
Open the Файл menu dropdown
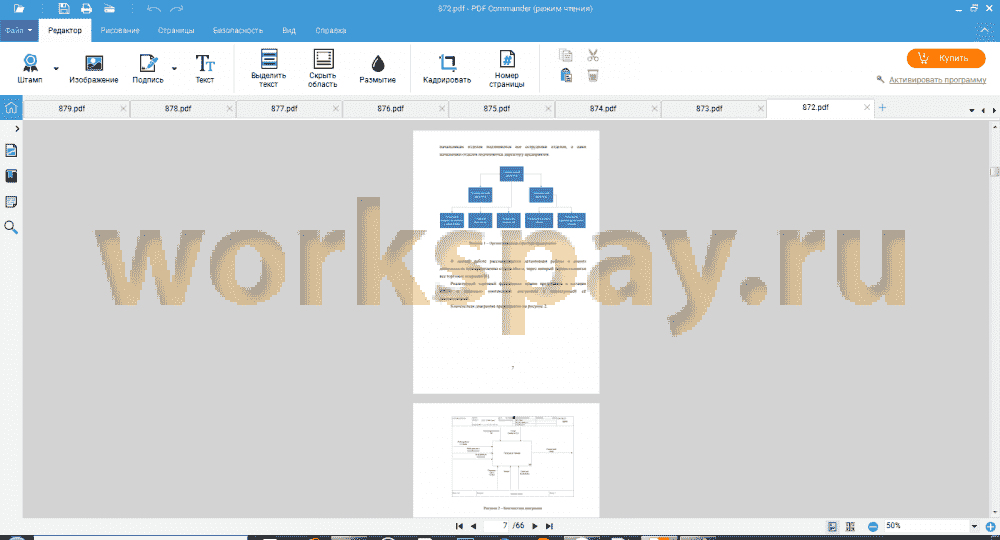[x=19, y=30]
